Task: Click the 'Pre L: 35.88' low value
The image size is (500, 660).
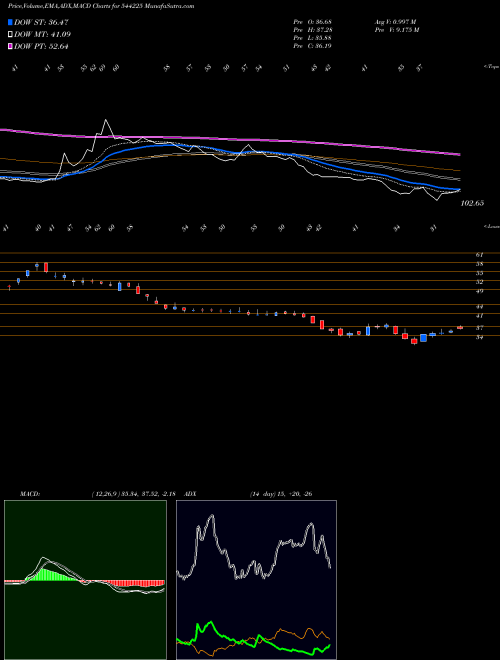Action: pyautogui.click(x=313, y=38)
